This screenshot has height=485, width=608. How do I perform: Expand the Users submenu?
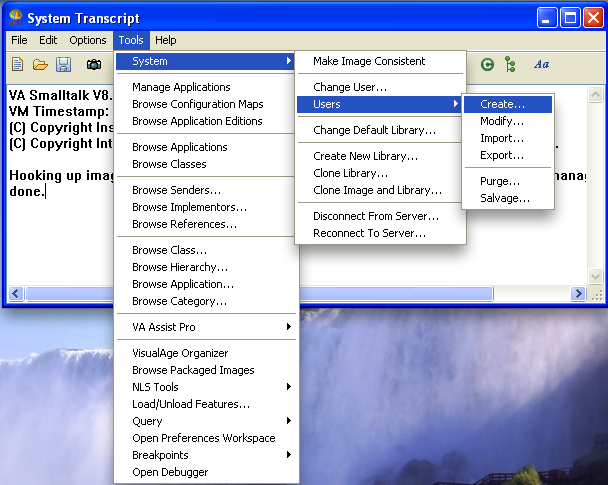click(x=379, y=104)
